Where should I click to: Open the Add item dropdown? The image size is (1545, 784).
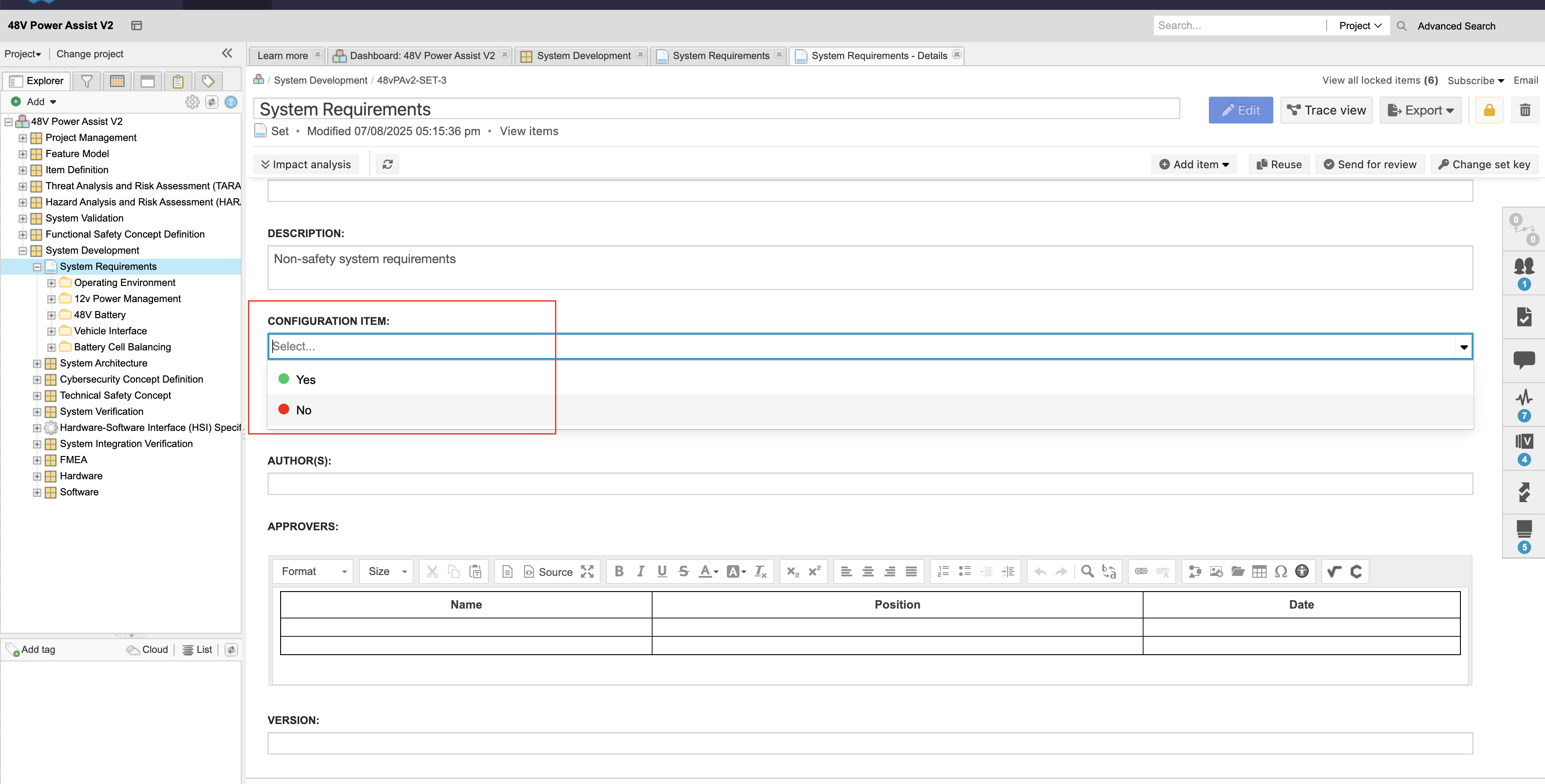pyautogui.click(x=1194, y=164)
